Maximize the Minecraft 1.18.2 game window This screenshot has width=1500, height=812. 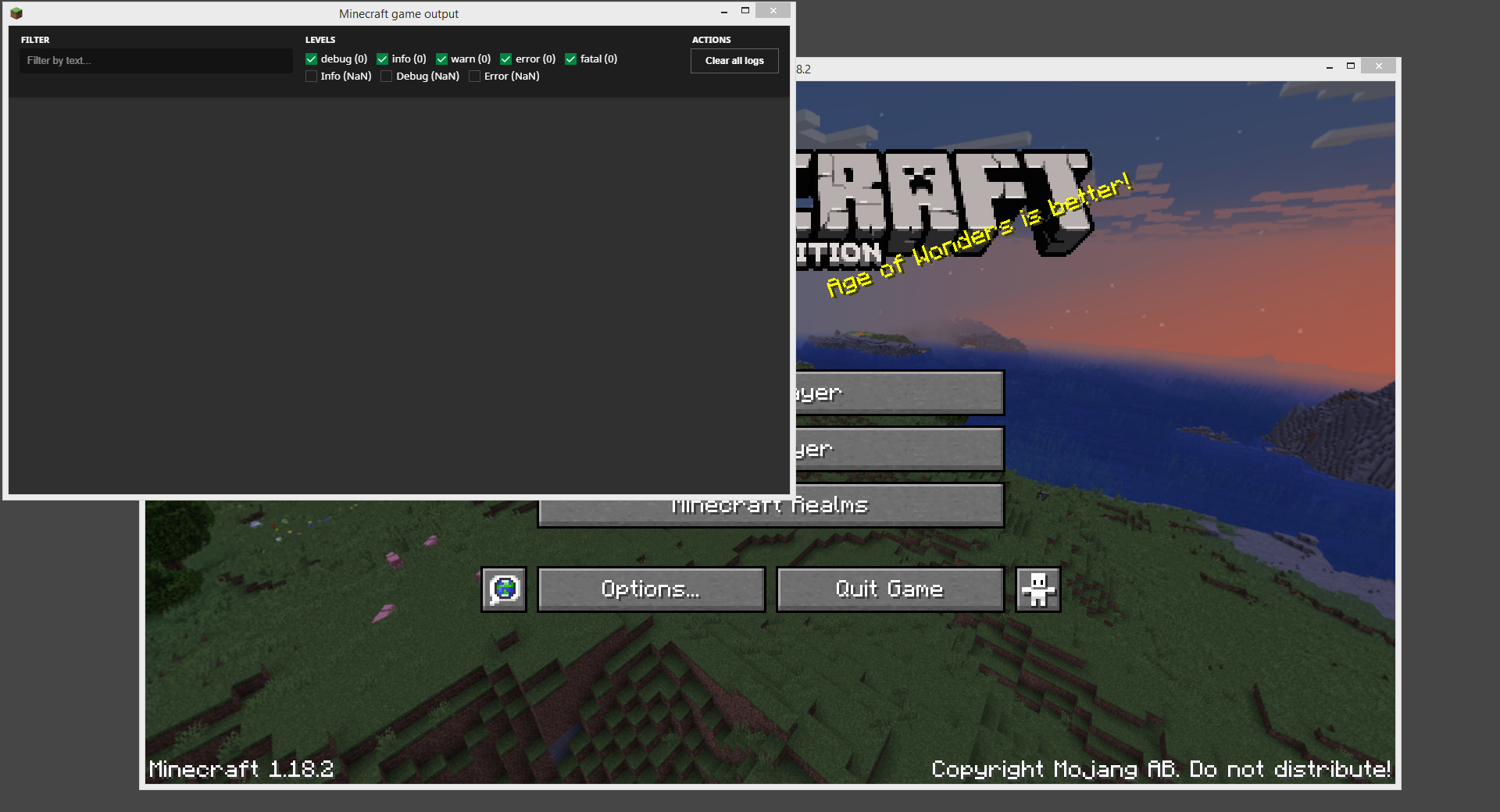(1351, 67)
